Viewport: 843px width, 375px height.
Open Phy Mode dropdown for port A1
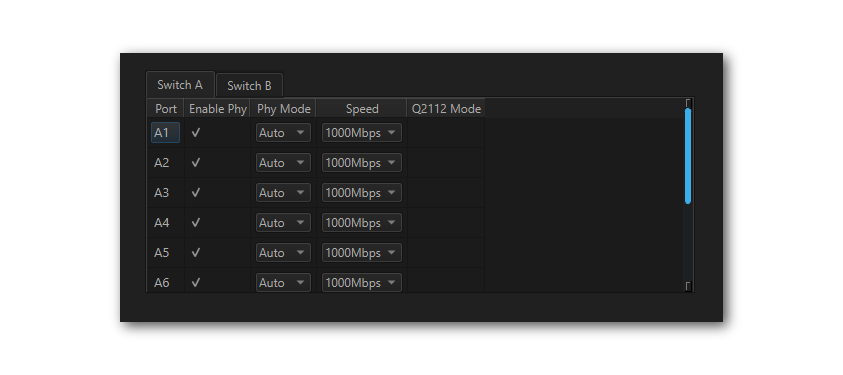283,133
